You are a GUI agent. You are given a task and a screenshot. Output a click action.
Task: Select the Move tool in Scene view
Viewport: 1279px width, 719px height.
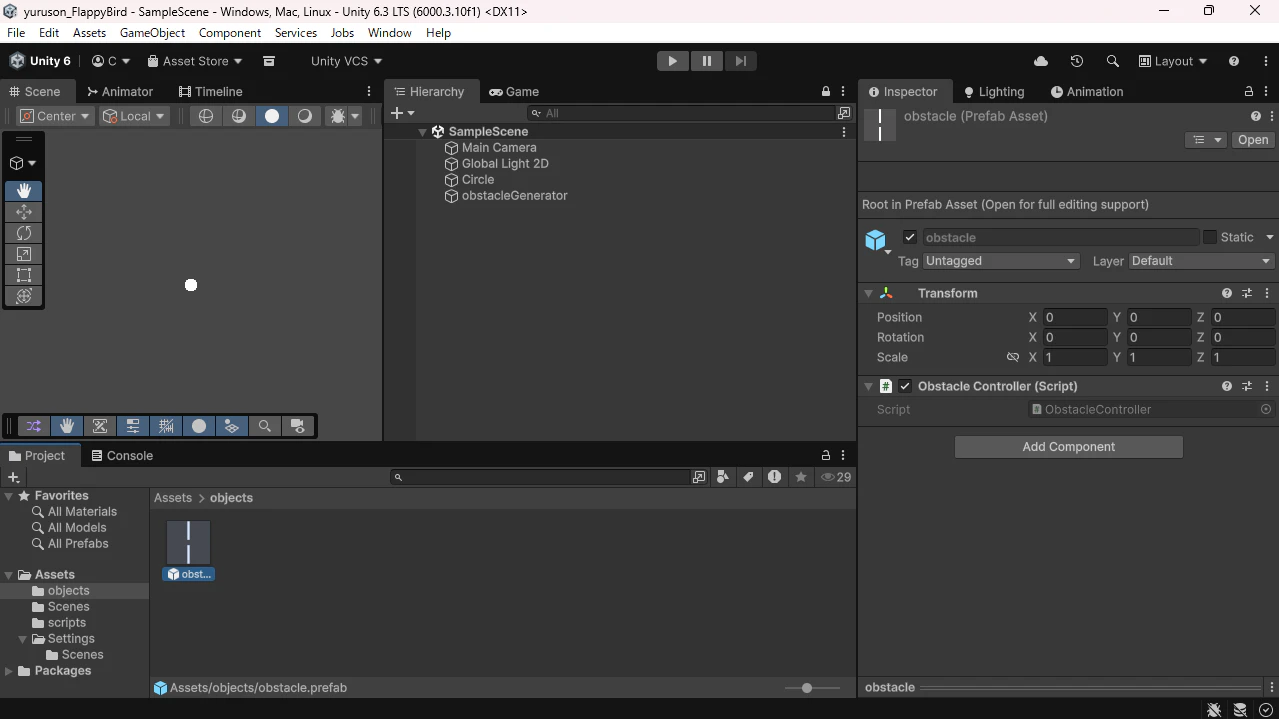tap(24, 212)
